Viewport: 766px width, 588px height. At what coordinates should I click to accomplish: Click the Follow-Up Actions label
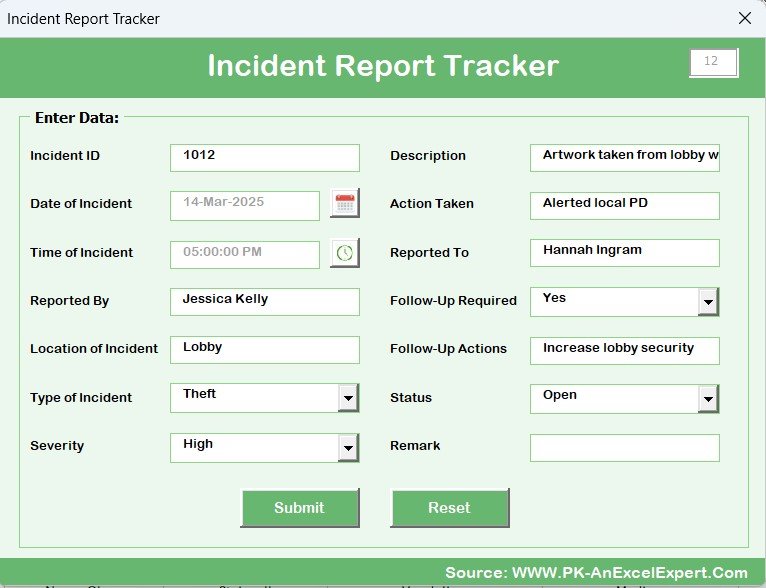[x=448, y=349]
